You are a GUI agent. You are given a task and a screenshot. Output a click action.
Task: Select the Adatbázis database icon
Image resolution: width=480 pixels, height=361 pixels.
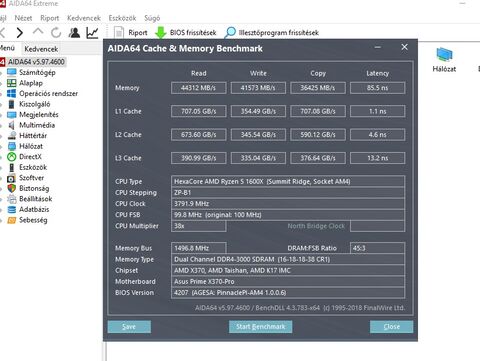pyautogui.click(x=12, y=209)
